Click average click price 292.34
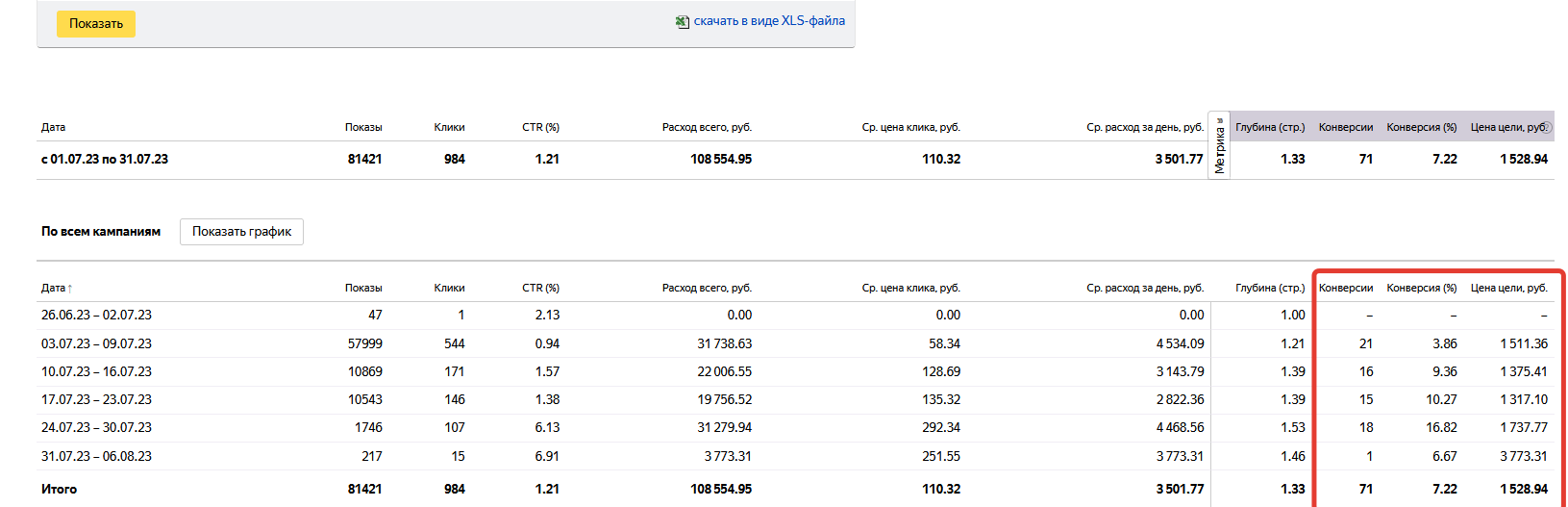Image resolution: width=1568 pixels, height=507 pixels. coord(941,427)
